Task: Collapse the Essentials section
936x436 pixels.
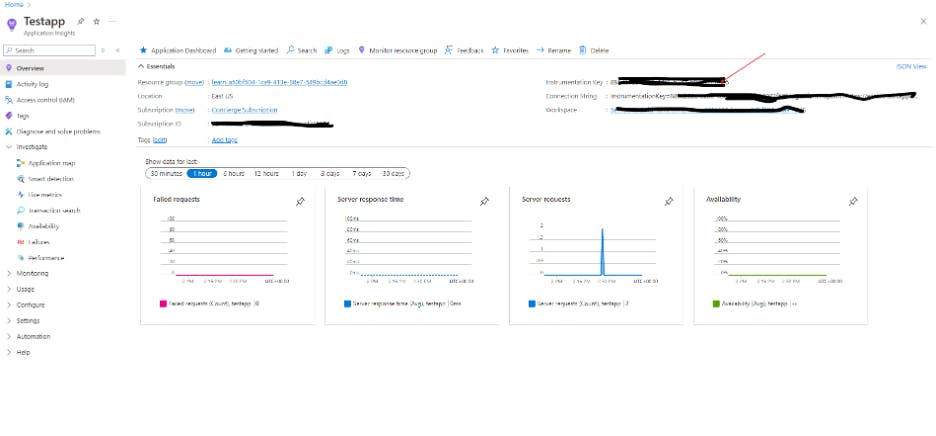Action: [156, 66]
